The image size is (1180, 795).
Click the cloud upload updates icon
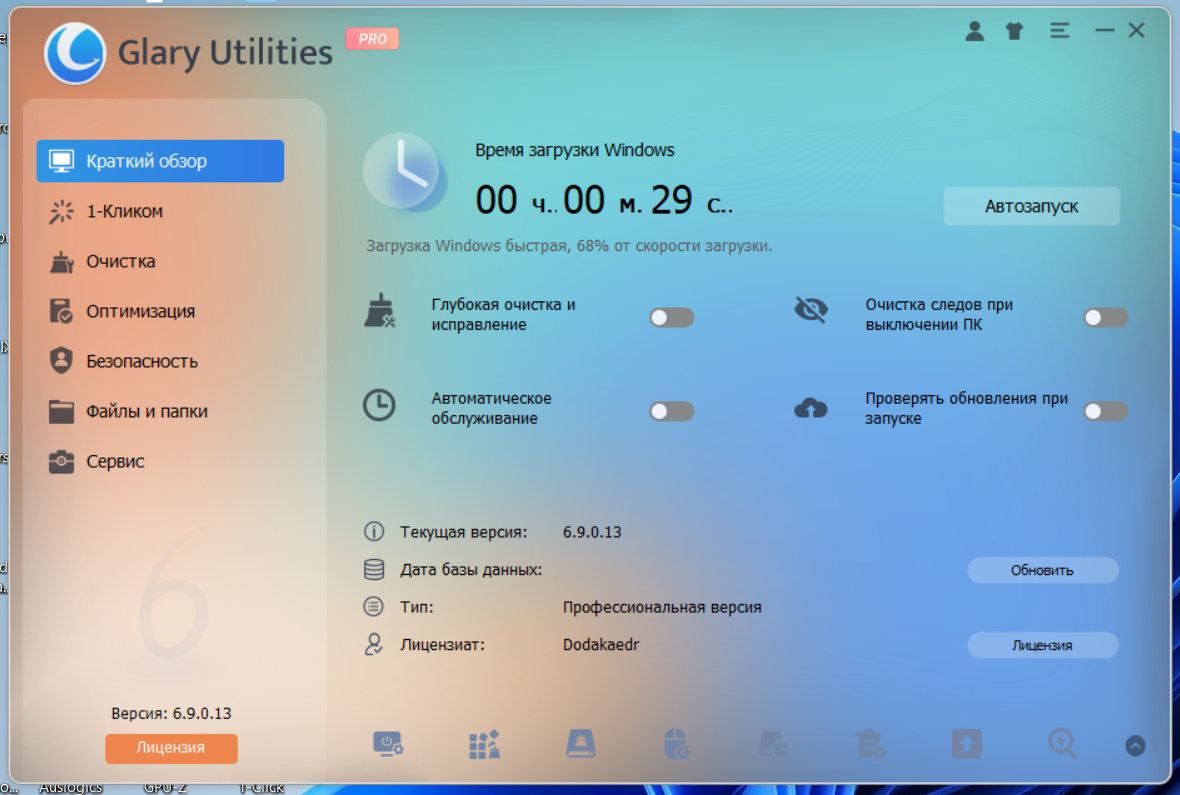coord(810,408)
